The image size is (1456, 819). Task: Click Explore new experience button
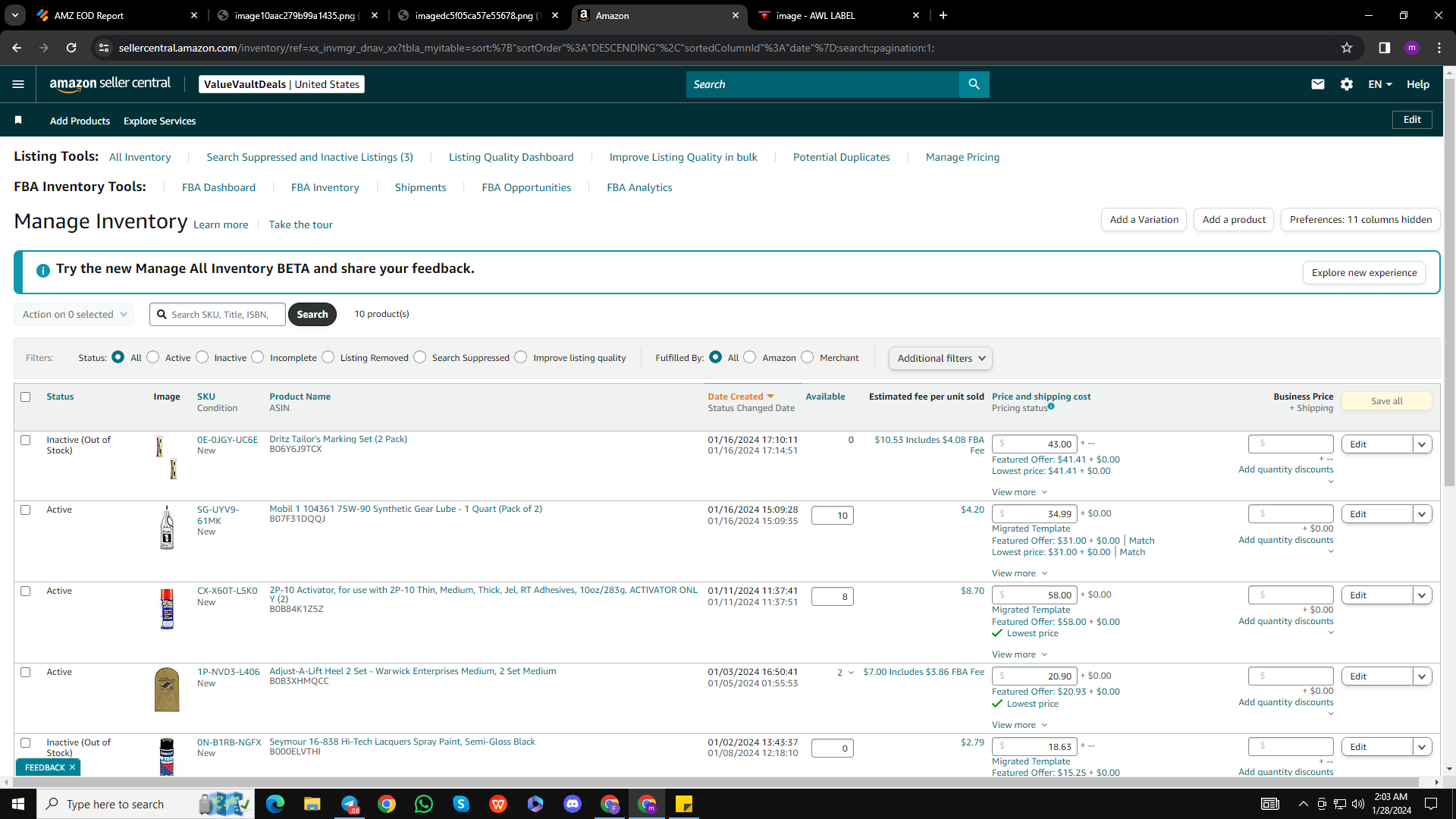[1364, 272]
